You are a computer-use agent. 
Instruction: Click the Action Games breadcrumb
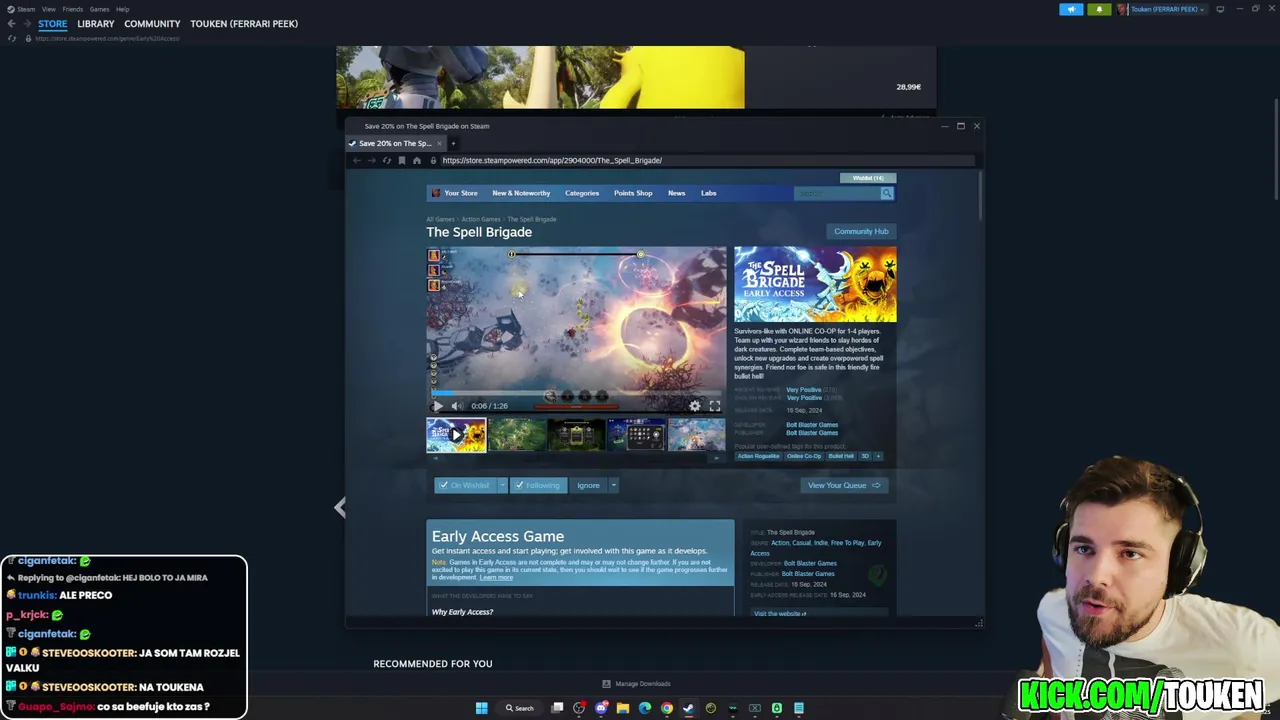[481, 219]
